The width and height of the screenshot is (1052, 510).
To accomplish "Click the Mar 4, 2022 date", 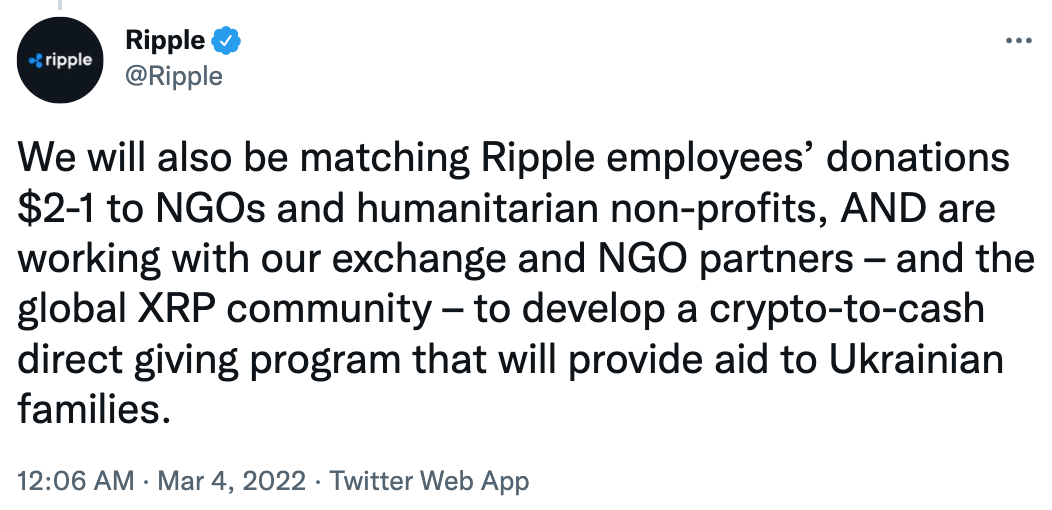I will tap(226, 481).
